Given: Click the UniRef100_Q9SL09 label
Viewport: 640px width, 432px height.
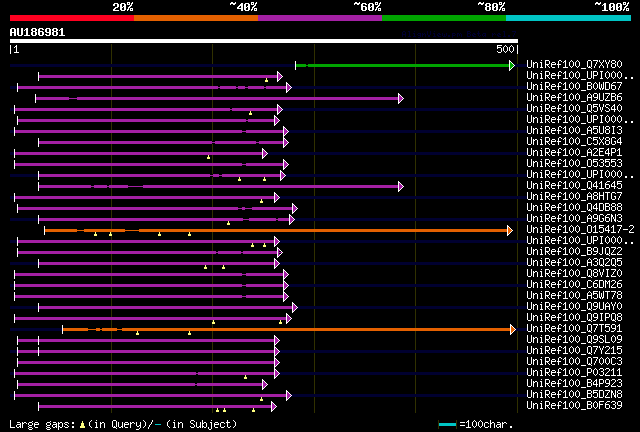Looking at the screenshot, I should click(574, 340).
